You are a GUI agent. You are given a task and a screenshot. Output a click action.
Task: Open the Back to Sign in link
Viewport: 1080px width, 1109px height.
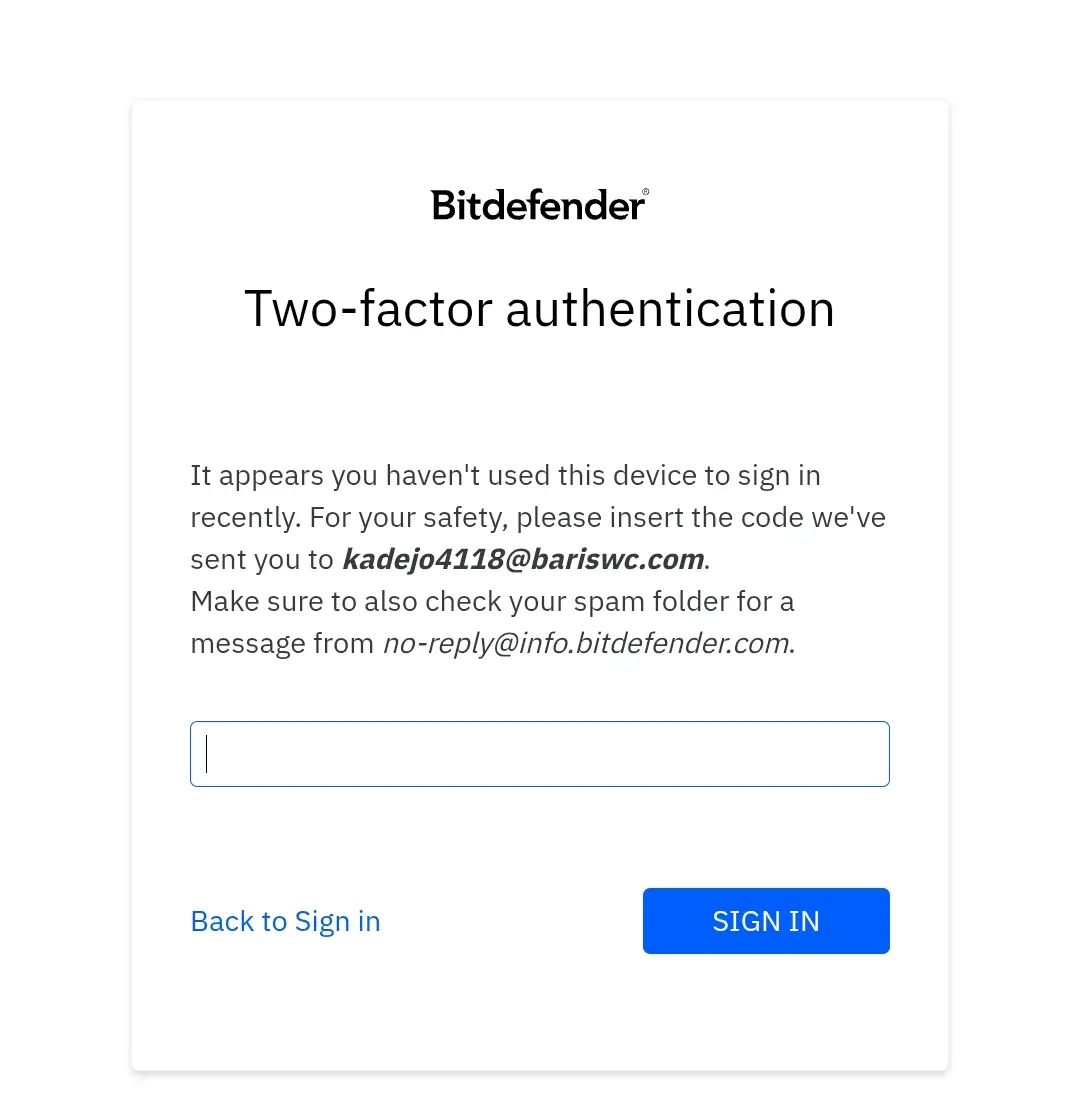pyautogui.click(x=286, y=922)
